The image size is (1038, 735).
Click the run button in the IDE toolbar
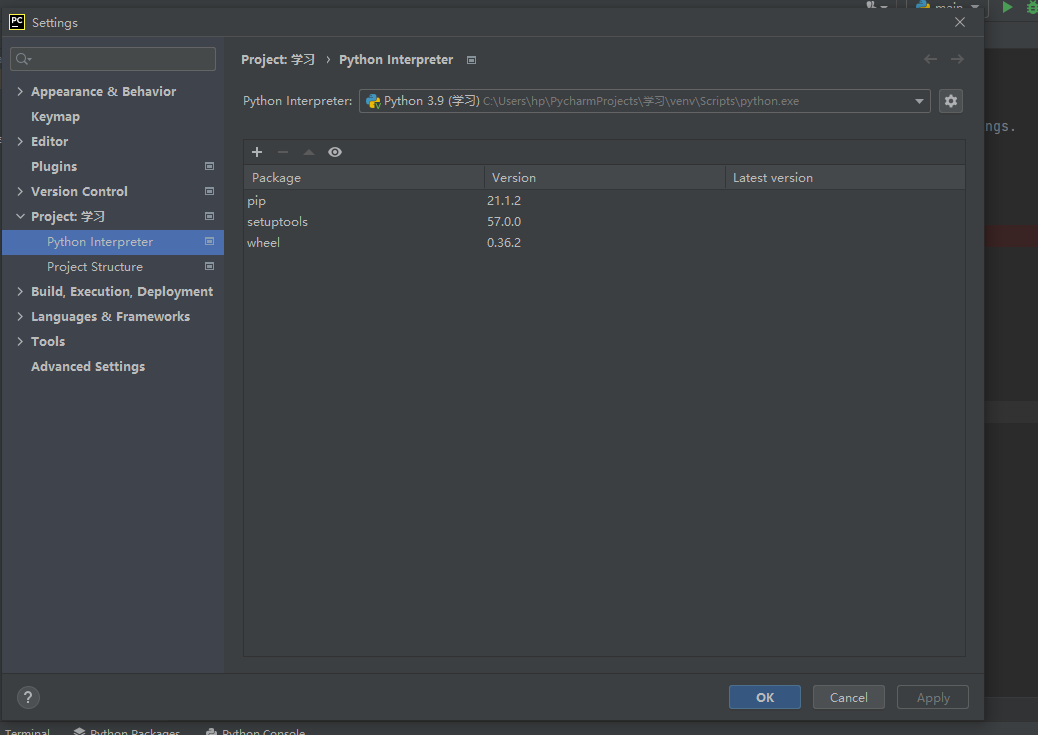click(x=1008, y=8)
